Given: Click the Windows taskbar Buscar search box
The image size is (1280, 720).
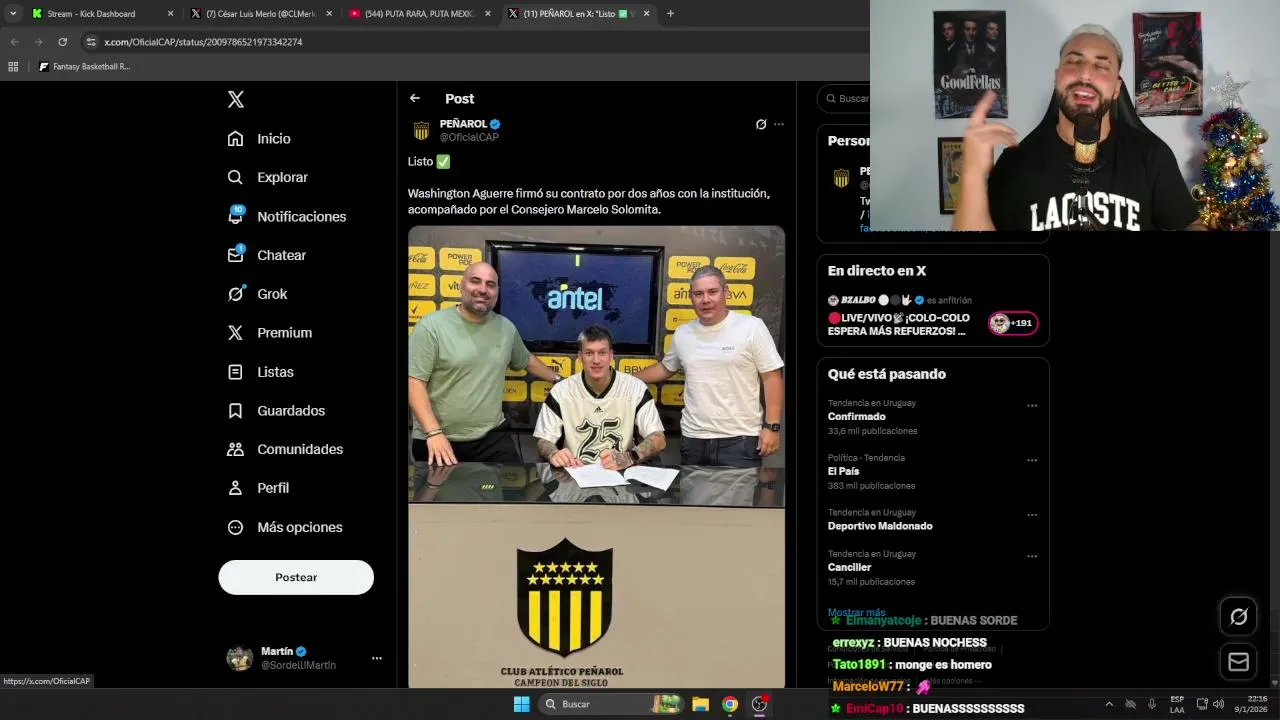Looking at the screenshot, I should (x=613, y=704).
